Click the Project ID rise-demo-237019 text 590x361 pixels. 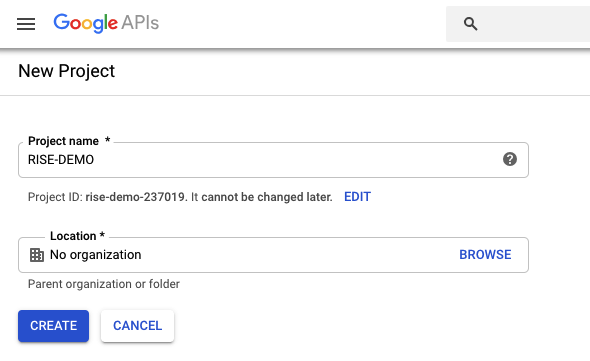[108, 197]
